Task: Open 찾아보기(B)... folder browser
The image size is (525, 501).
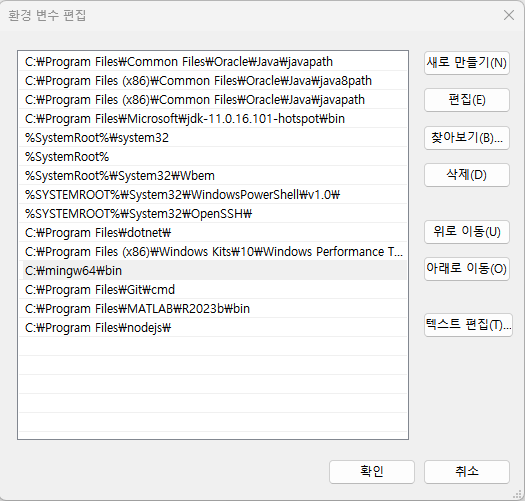Action: [x=467, y=138]
